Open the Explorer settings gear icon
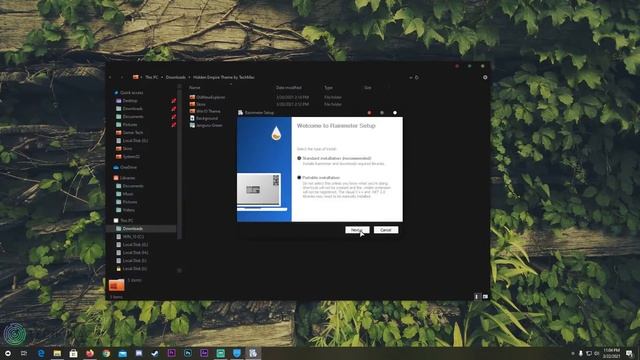Image resolution: width=640 pixels, height=360 pixels. click(485, 77)
